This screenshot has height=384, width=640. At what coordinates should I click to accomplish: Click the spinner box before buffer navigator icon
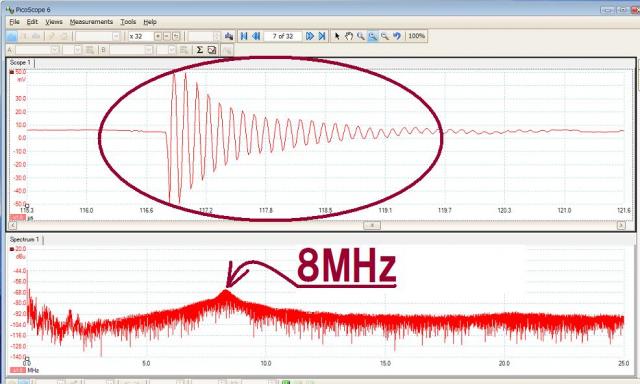[203, 36]
